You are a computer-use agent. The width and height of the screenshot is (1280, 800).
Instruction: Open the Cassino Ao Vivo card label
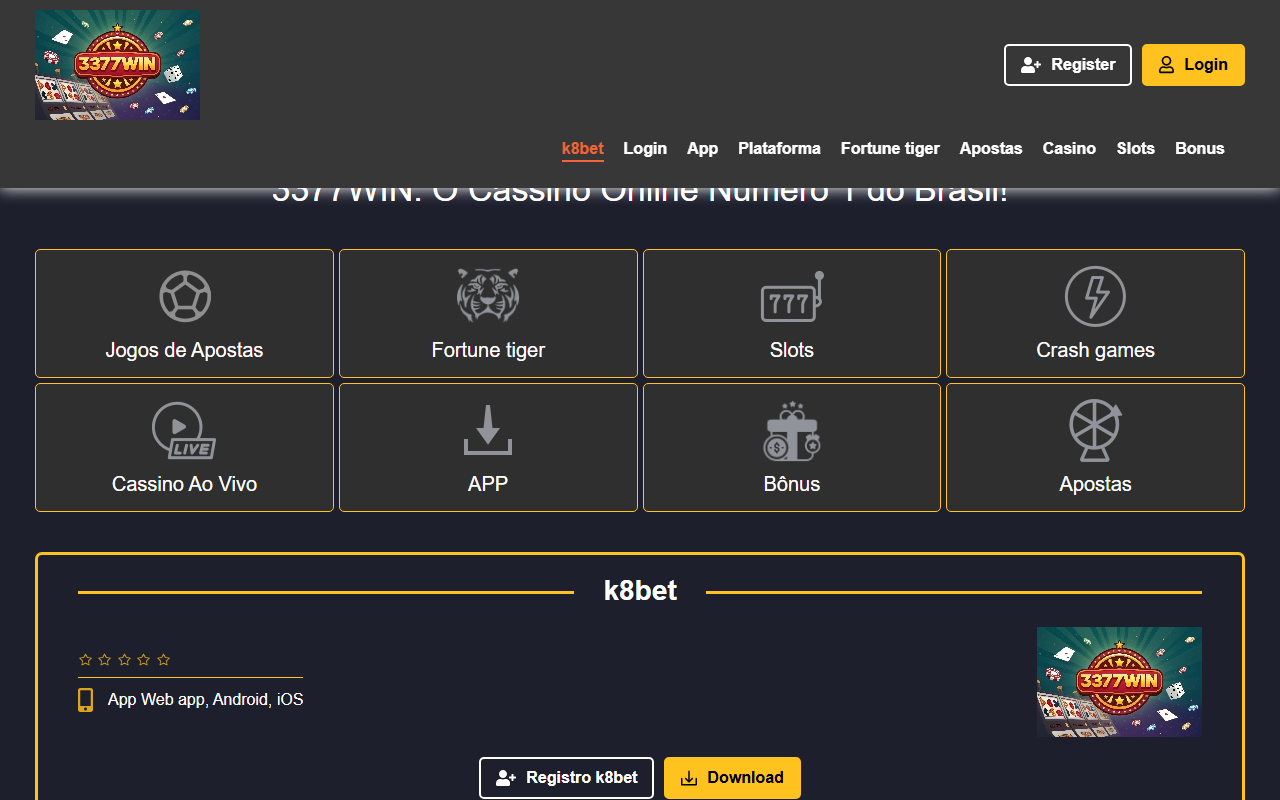[x=184, y=484]
